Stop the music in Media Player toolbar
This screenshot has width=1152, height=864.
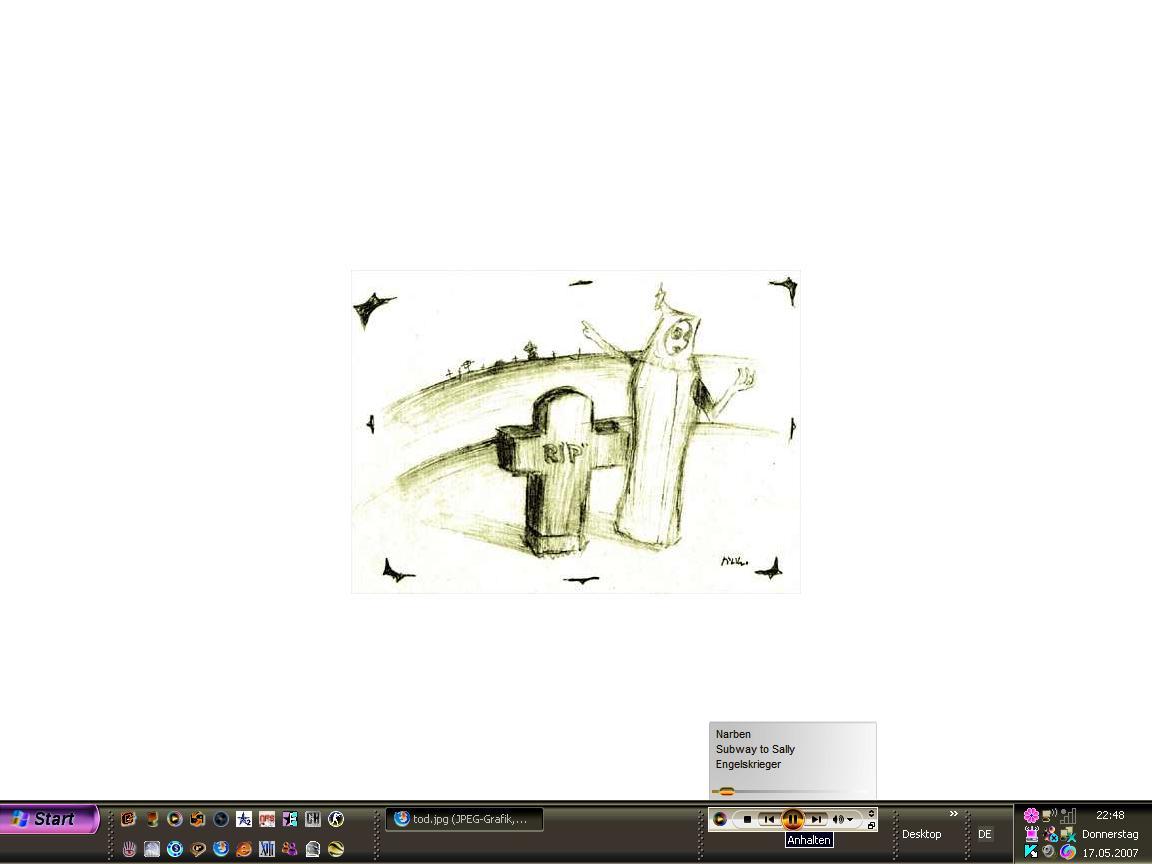747,819
